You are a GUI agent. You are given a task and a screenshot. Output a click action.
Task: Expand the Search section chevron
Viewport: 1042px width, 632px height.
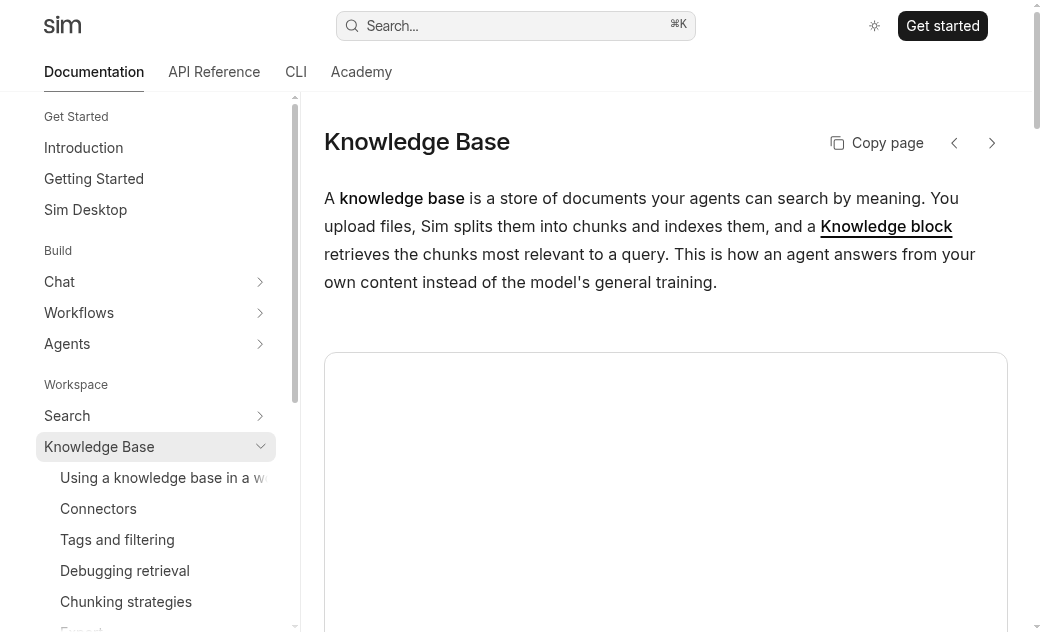260,416
